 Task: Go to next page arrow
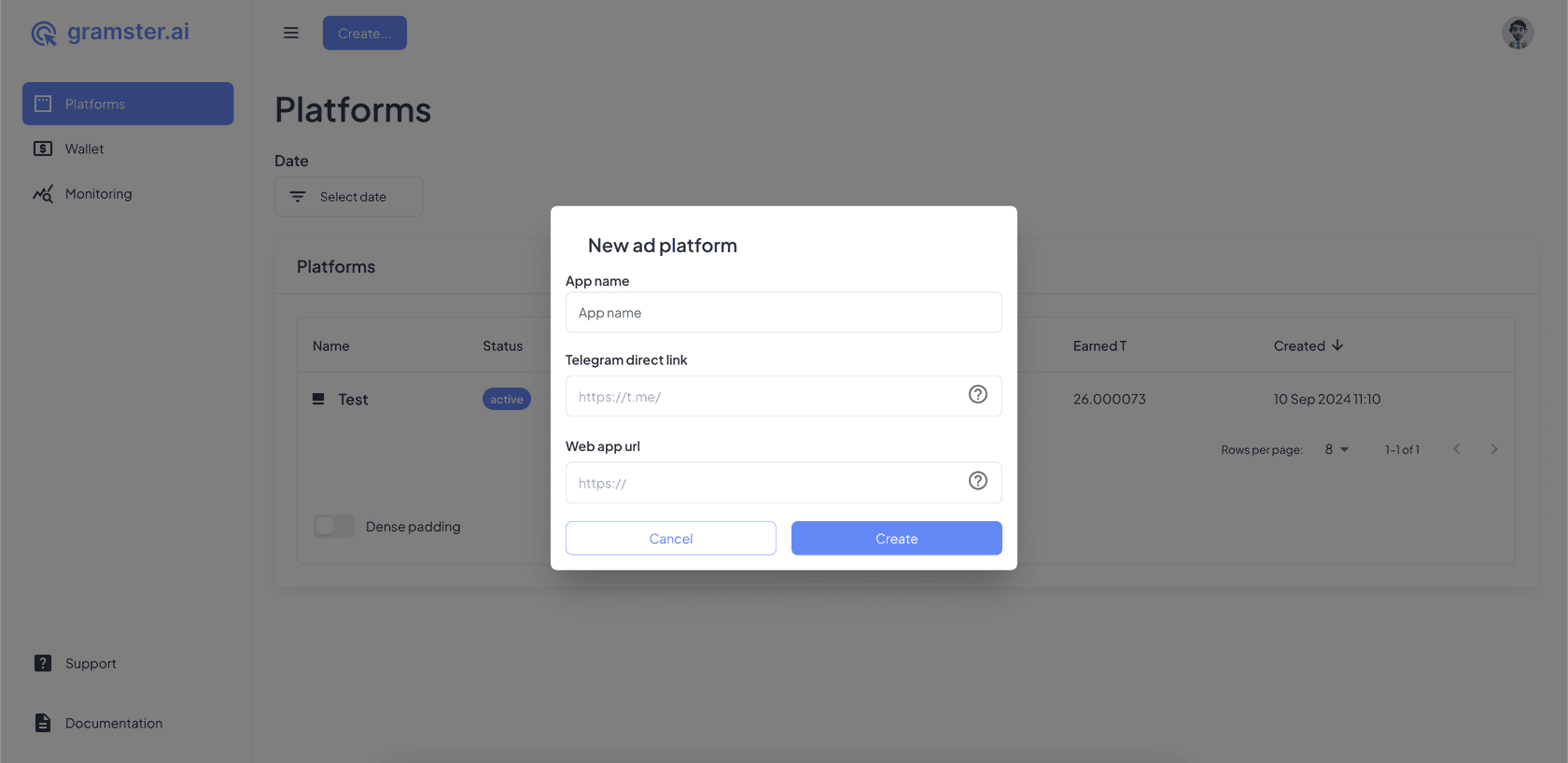point(1493,449)
